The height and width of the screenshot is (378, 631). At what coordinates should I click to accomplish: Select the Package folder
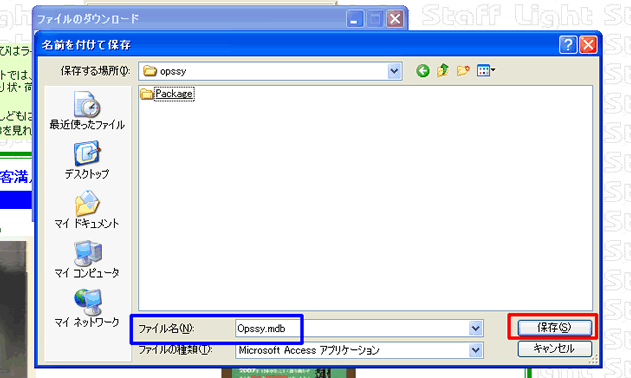pyautogui.click(x=167, y=94)
